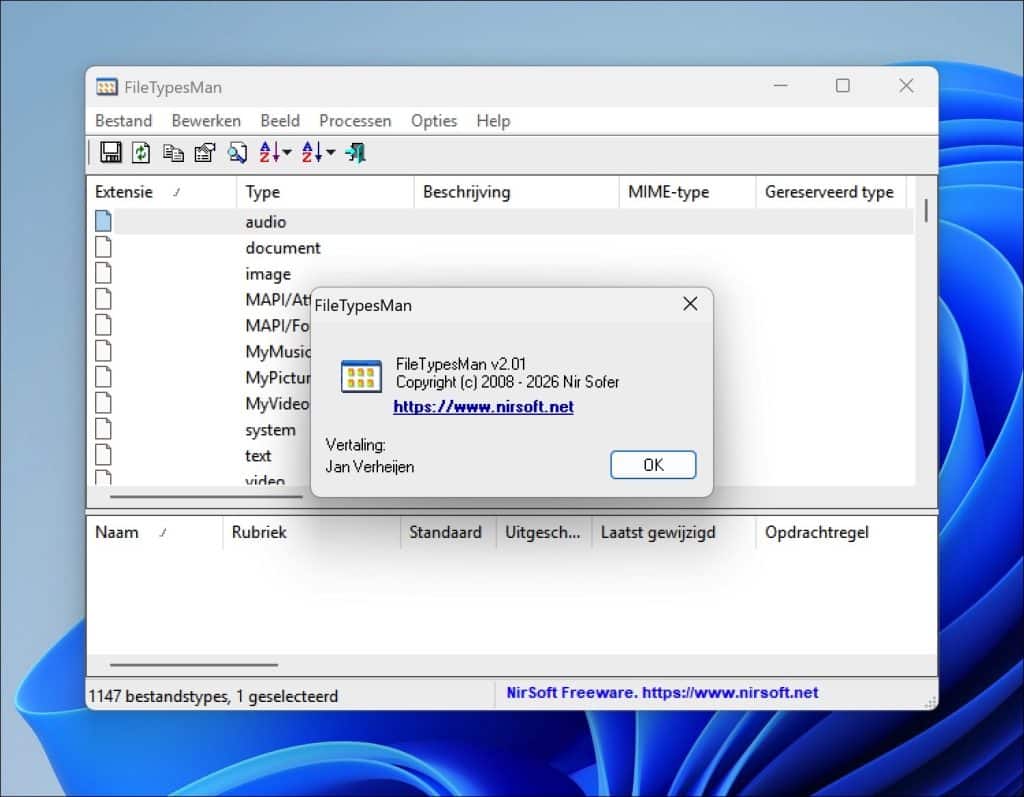Click the Uitgesch... column header
Image resolution: width=1024 pixels, height=797 pixels.
tap(543, 532)
